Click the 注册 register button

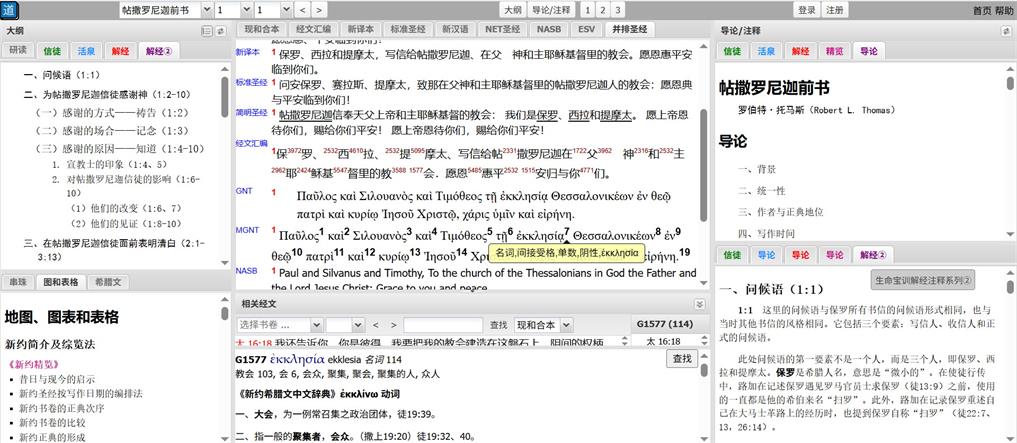(x=833, y=10)
